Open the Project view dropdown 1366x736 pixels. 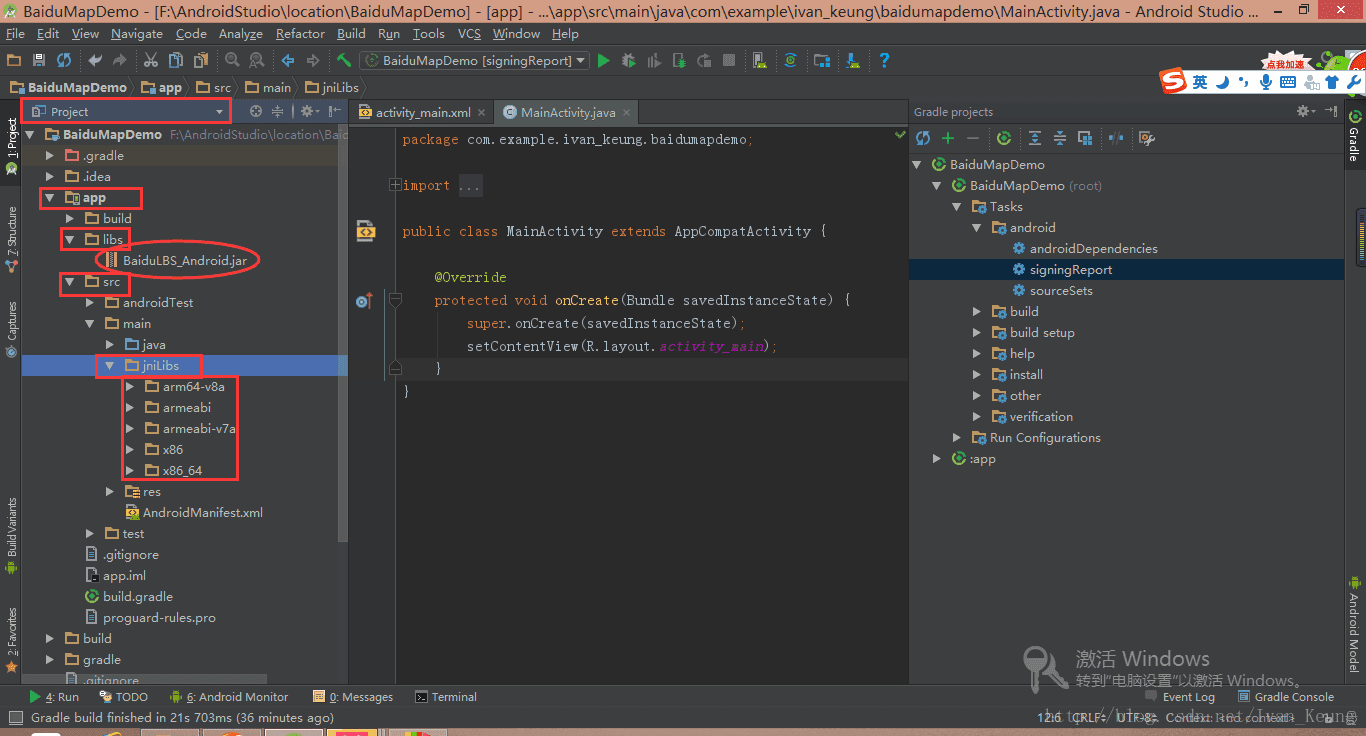coord(127,112)
